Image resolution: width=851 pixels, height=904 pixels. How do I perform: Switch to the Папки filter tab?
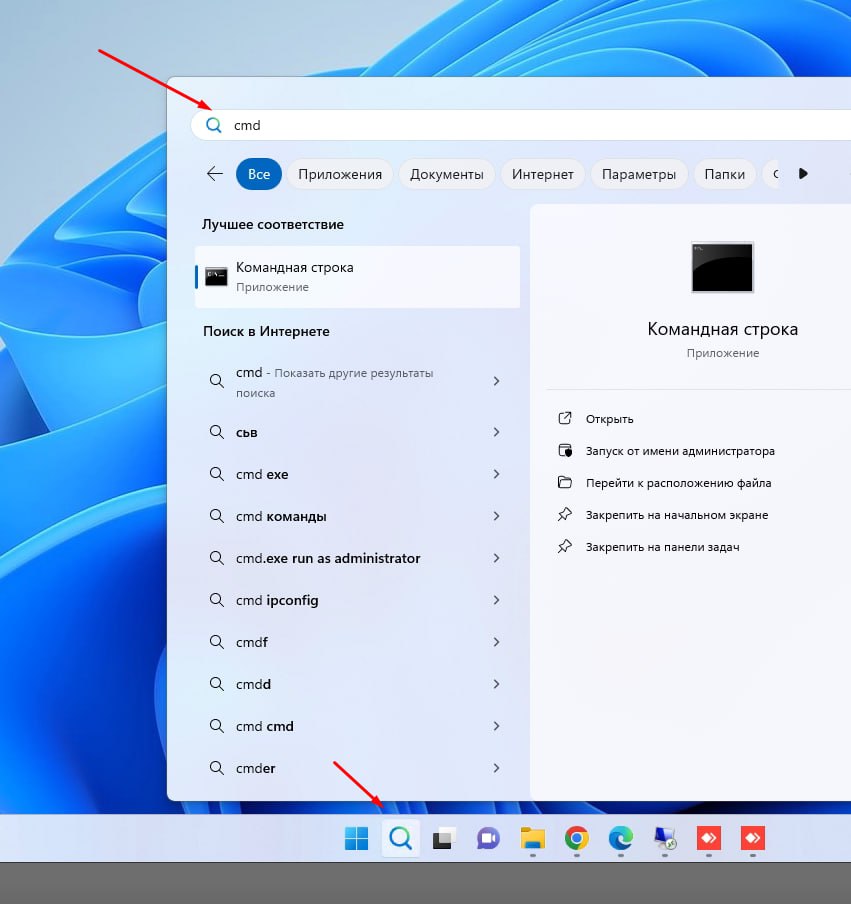click(x=725, y=174)
